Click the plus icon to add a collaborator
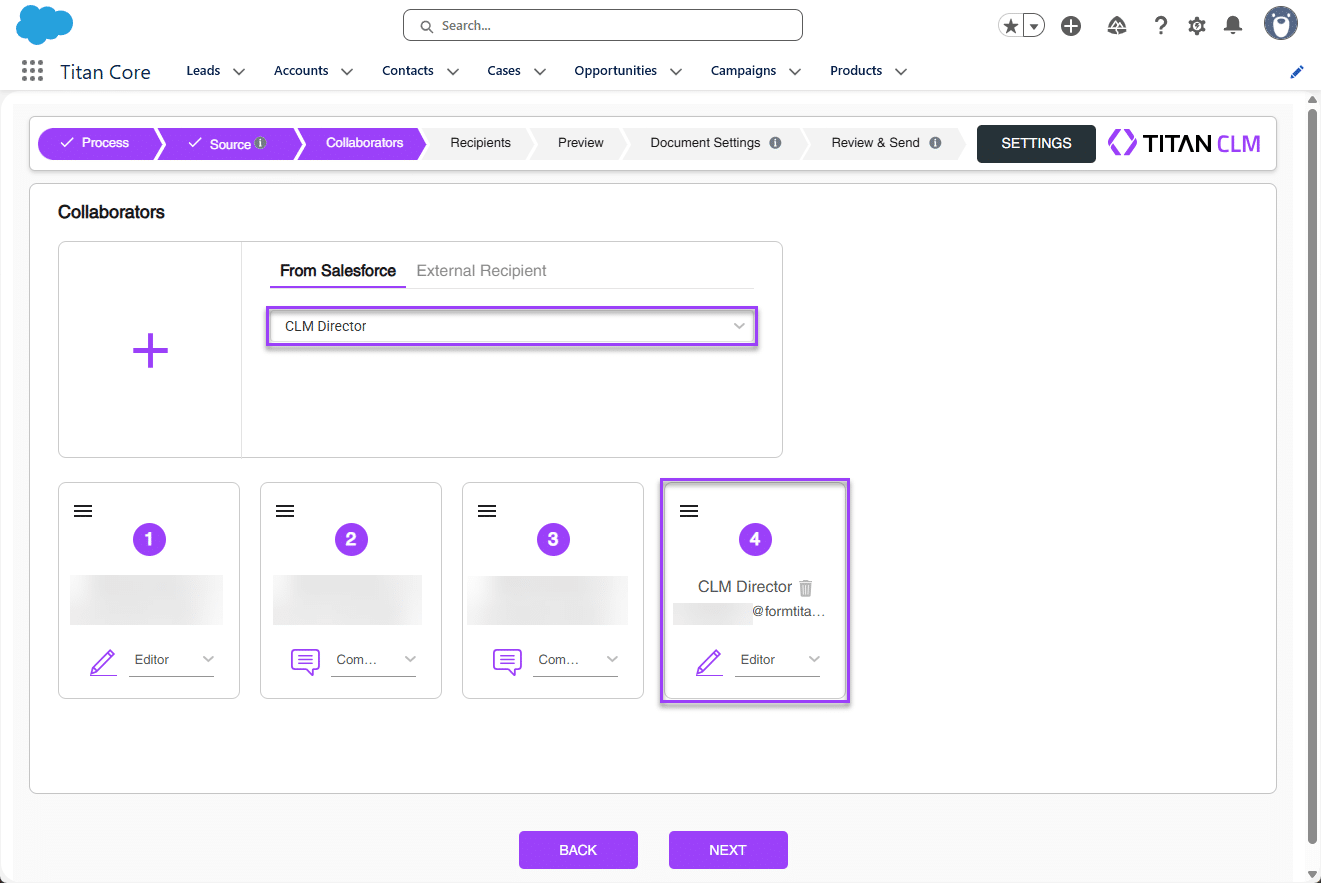Screen dimensions: 1321x883 149,350
